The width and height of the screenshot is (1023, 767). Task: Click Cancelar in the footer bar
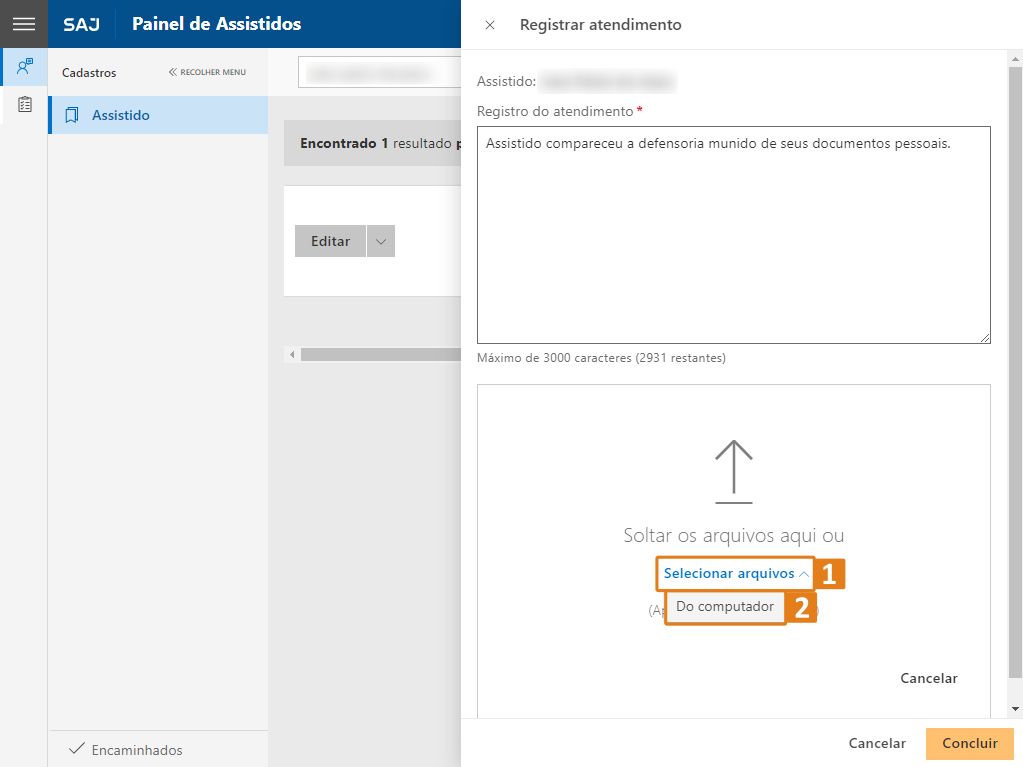point(877,744)
